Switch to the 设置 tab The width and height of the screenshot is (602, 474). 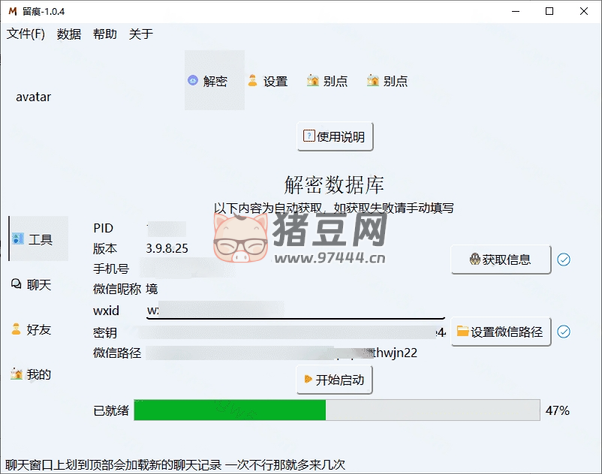point(268,81)
